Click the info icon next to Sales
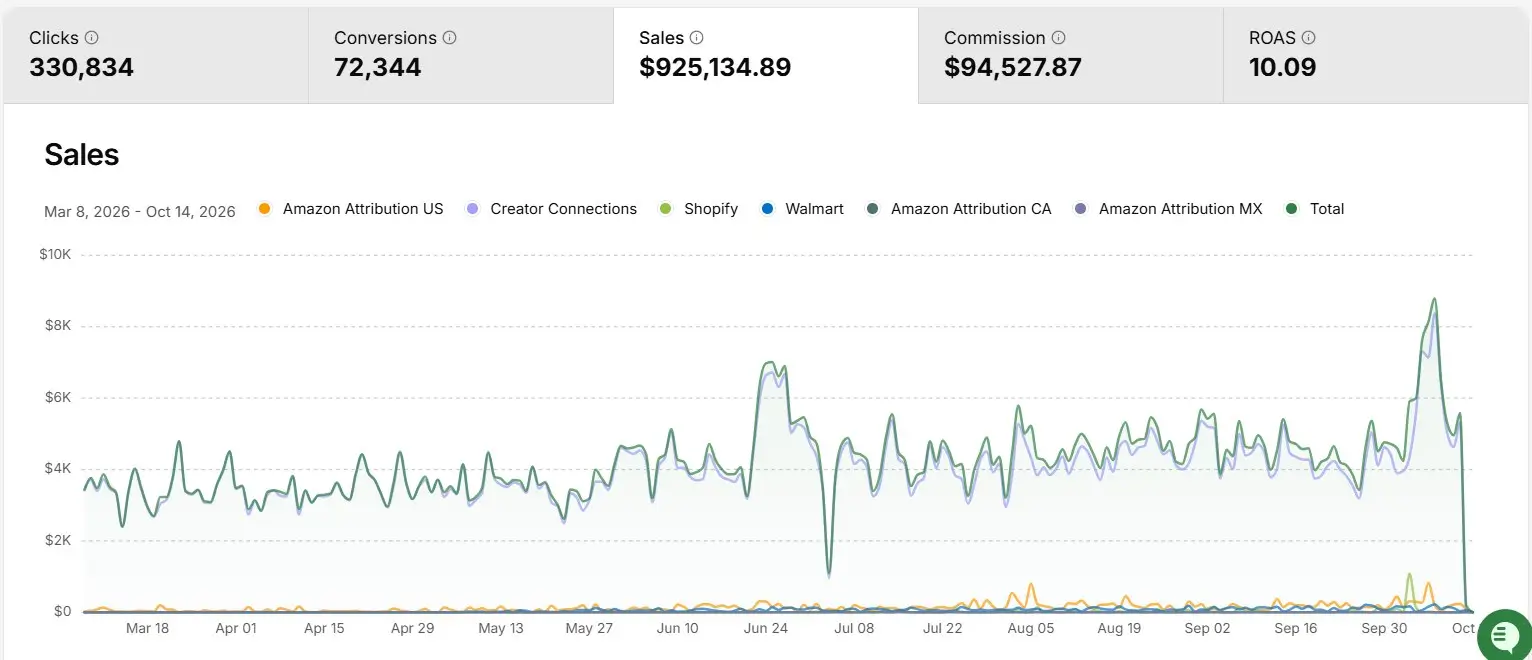The height and width of the screenshot is (660, 1532). pyautogui.click(x=697, y=38)
